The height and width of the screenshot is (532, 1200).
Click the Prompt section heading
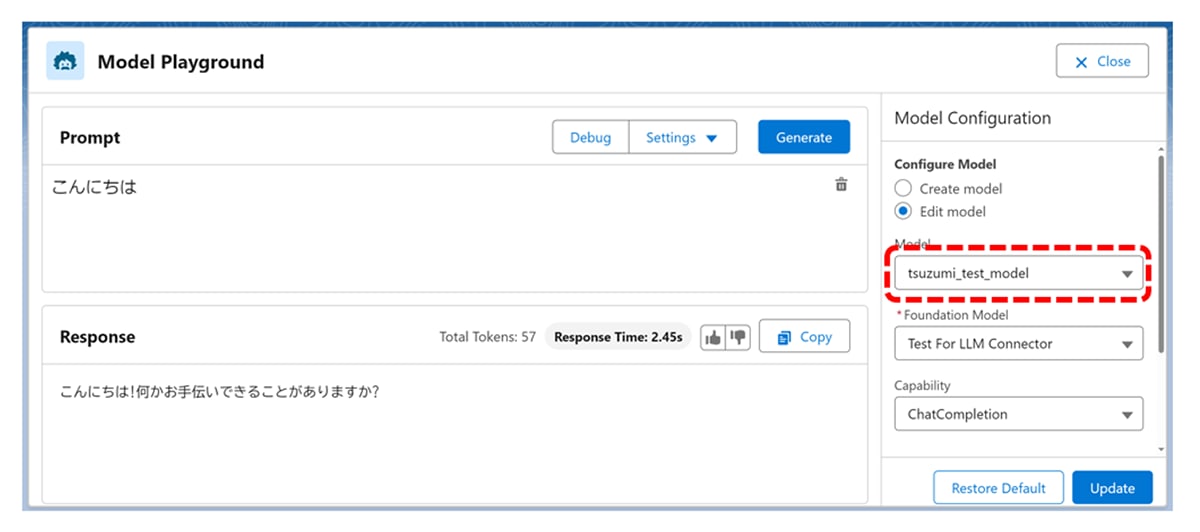[90, 138]
